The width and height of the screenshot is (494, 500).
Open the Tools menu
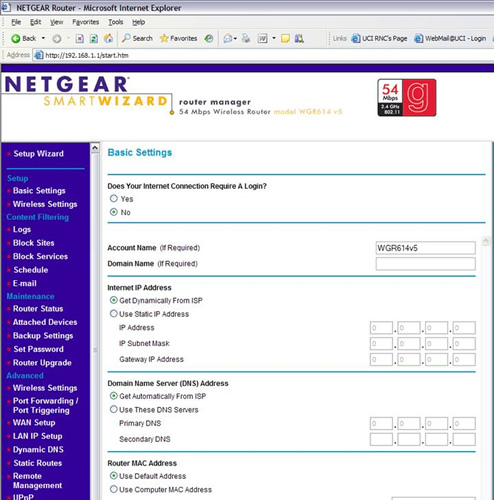[x=116, y=22]
